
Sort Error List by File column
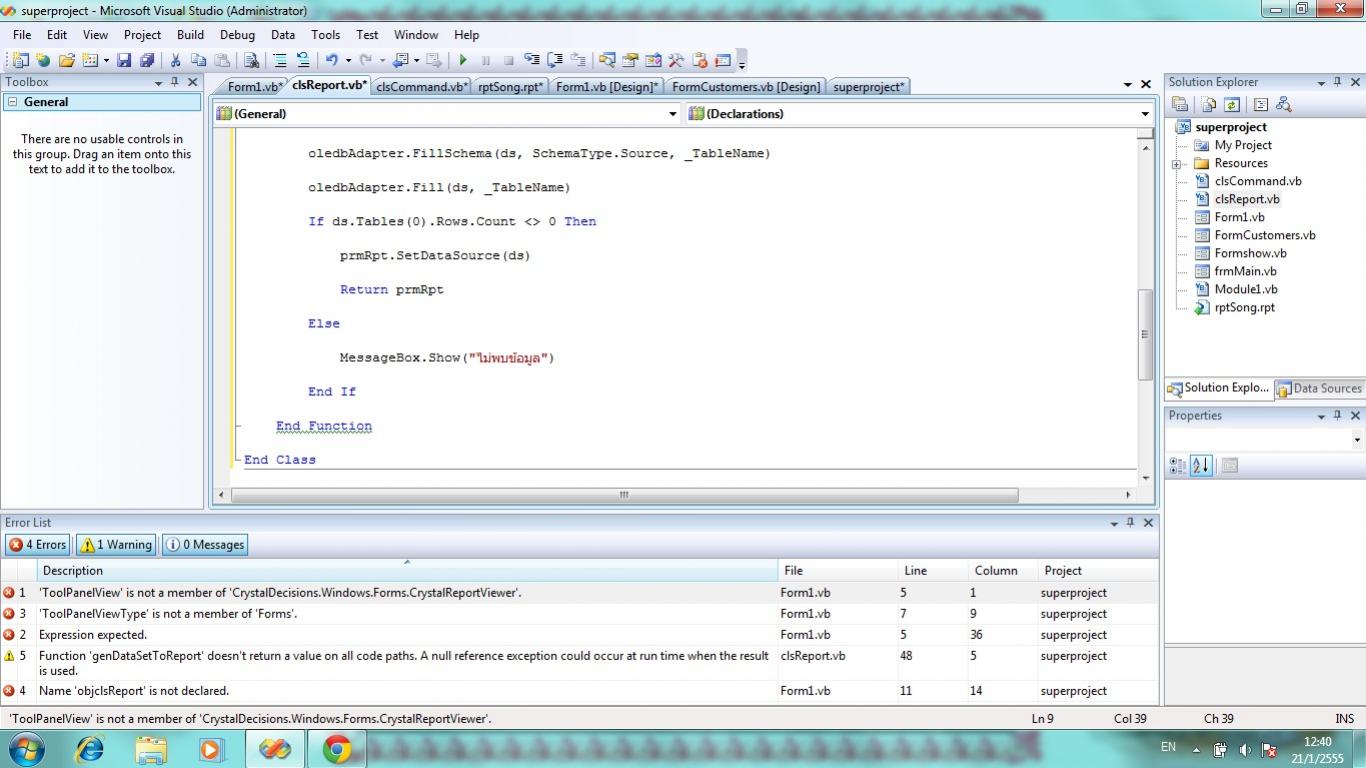point(839,570)
